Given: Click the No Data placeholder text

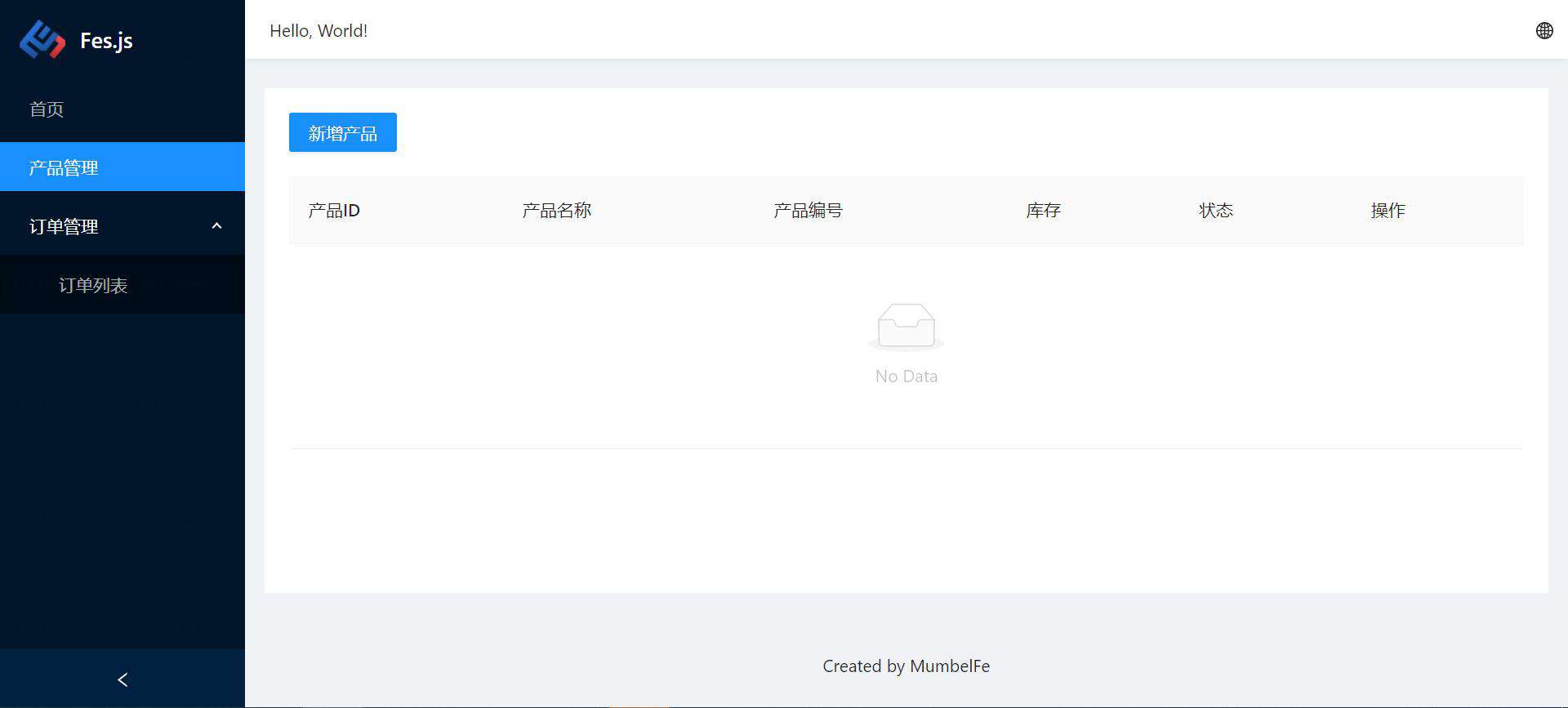Looking at the screenshot, I should pos(906,376).
